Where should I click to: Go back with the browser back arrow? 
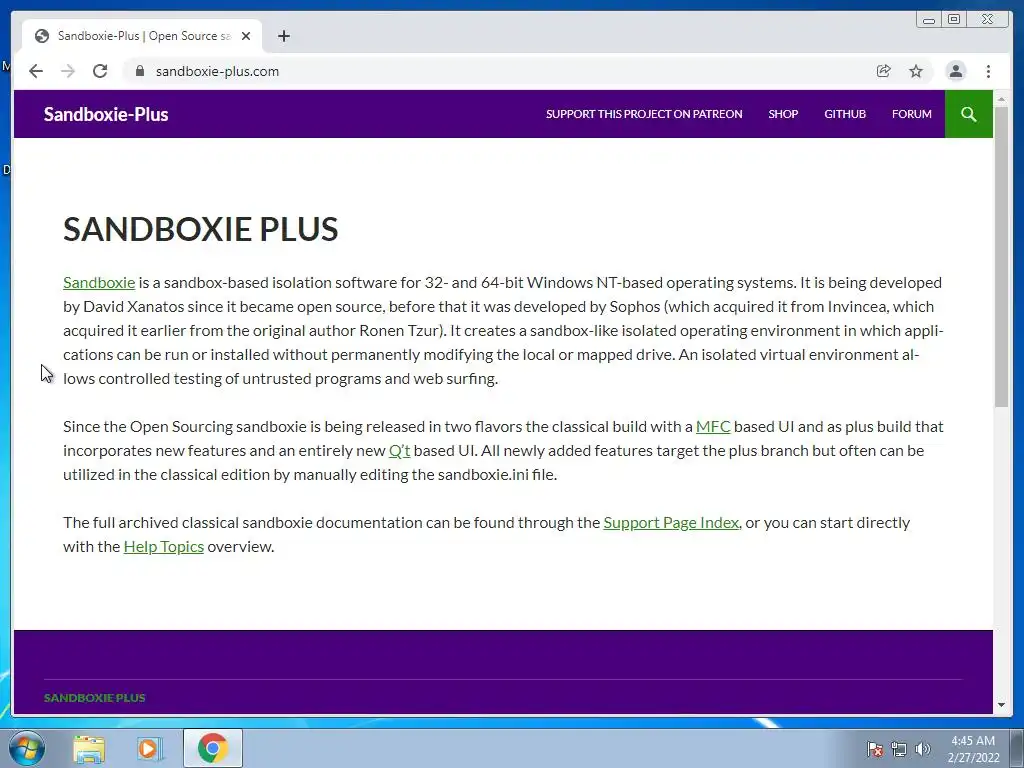click(36, 71)
